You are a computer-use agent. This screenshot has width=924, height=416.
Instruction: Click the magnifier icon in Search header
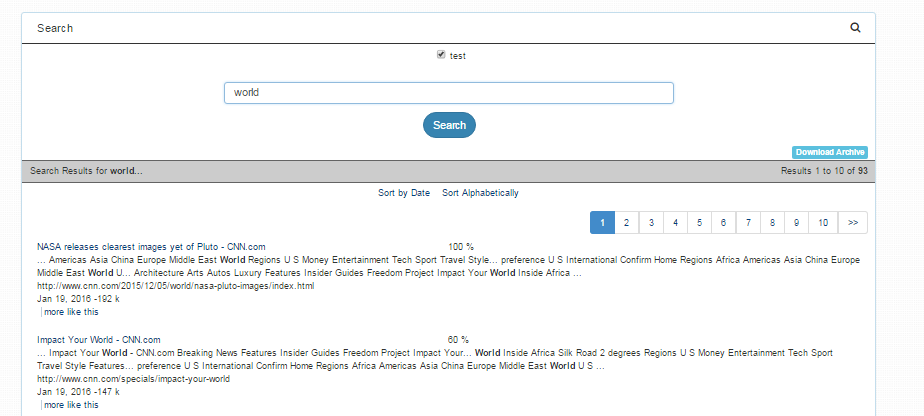855,28
